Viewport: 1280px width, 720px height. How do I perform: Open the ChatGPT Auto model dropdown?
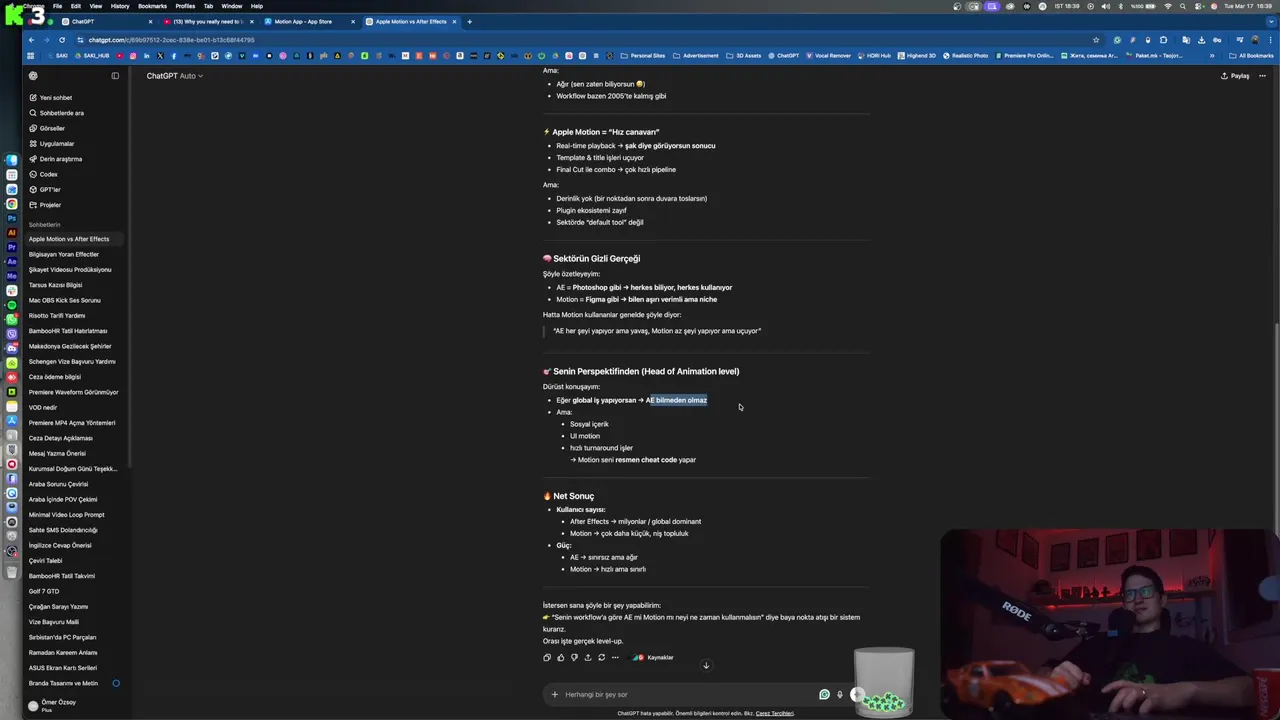(174, 76)
